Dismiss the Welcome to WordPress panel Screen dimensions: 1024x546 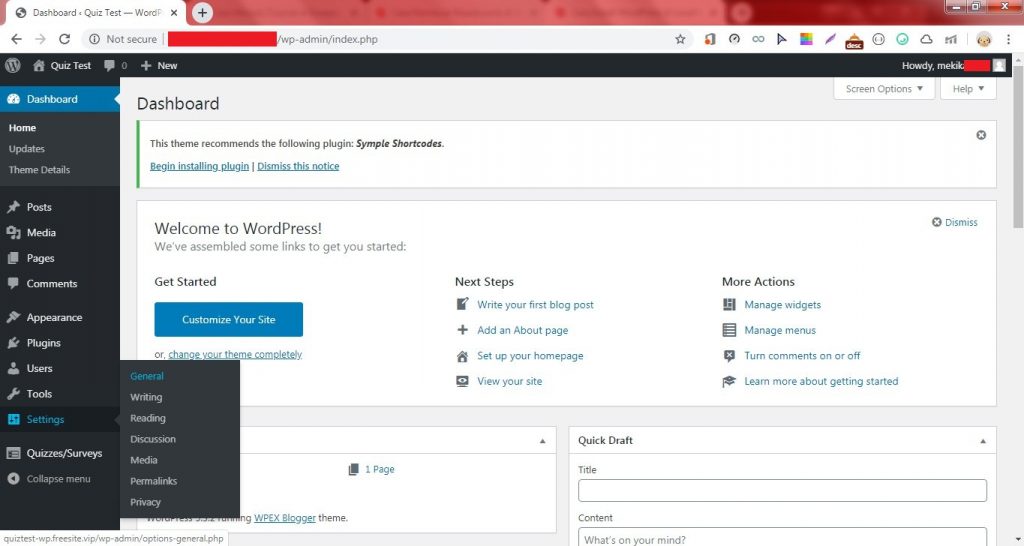(x=955, y=222)
